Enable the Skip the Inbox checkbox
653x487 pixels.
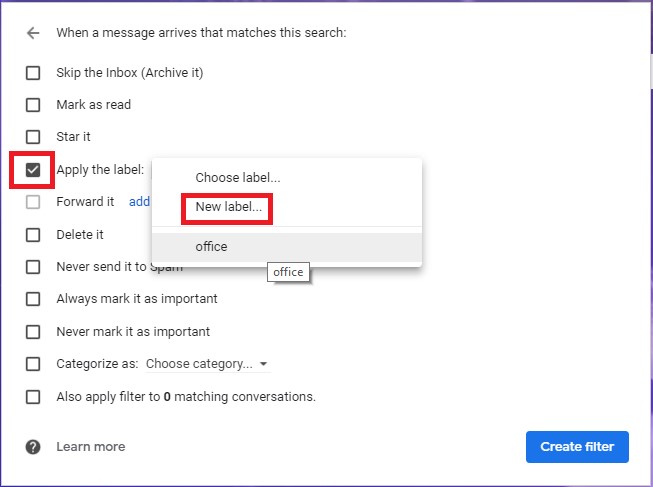33,73
